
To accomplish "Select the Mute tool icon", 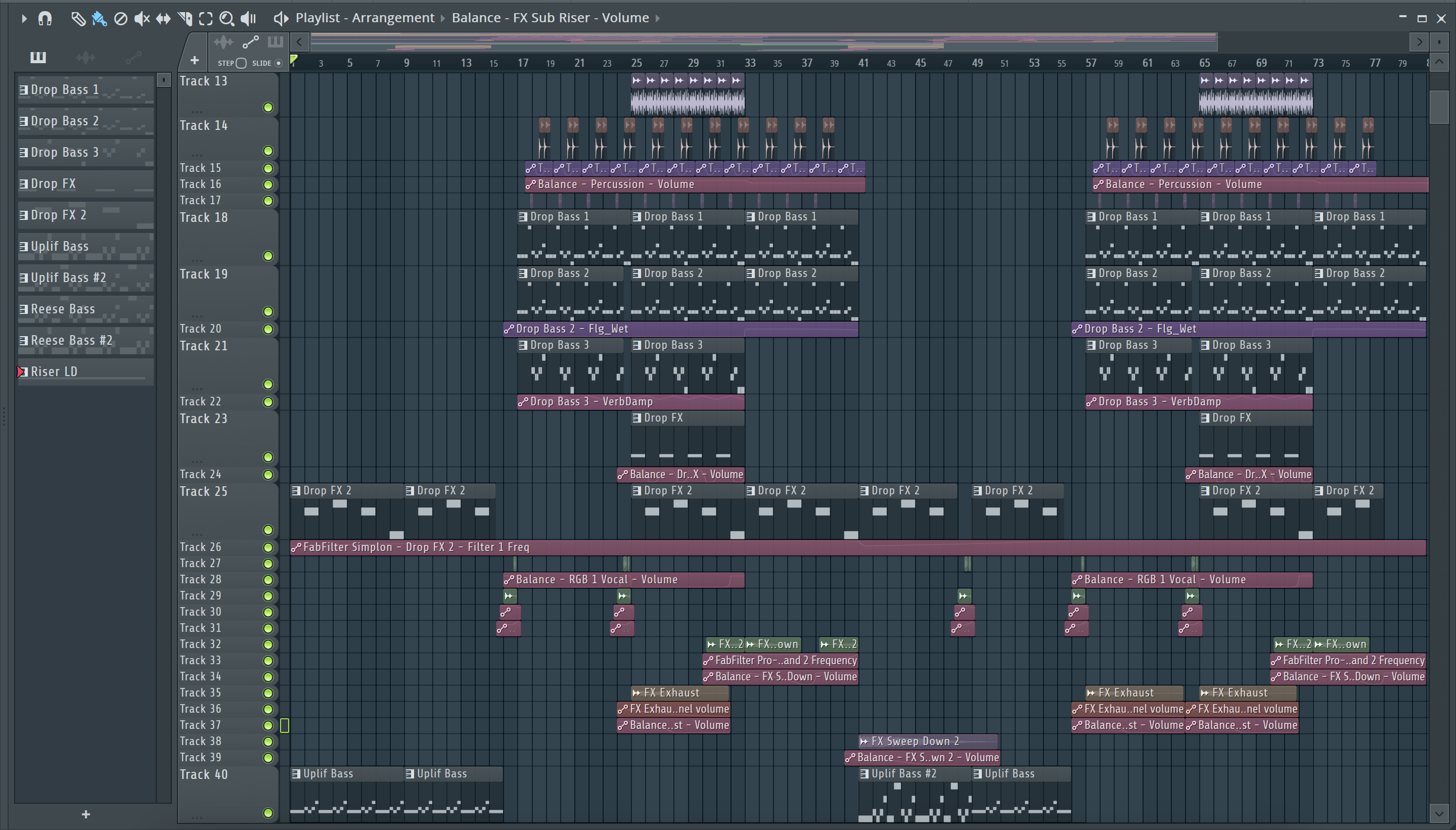I will (142, 19).
